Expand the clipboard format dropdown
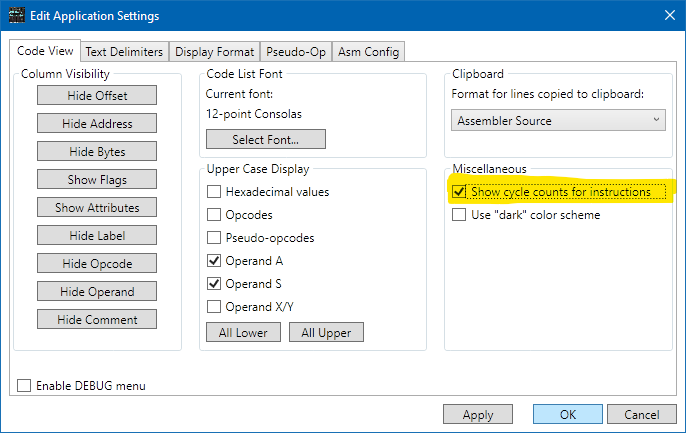686x433 pixels. [558, 121]
